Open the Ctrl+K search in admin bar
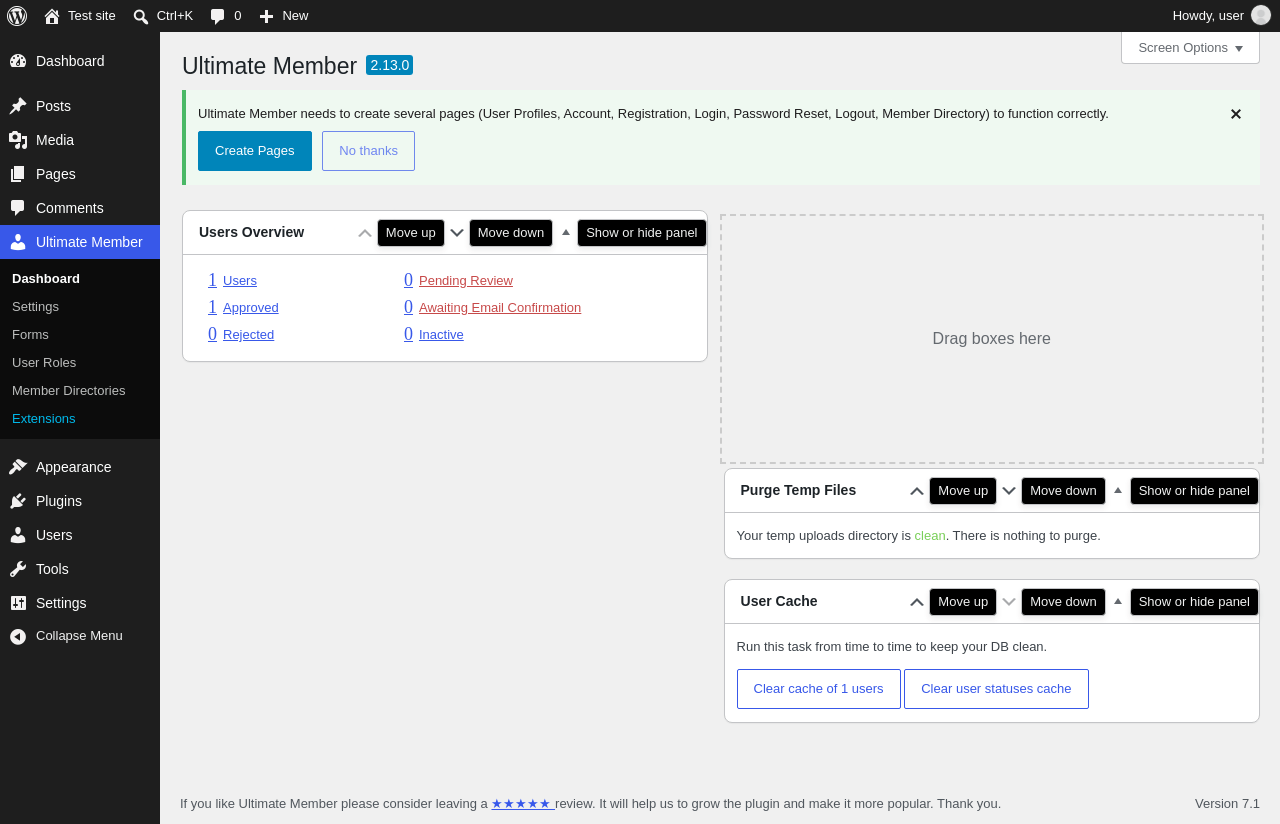 [163, 16]
